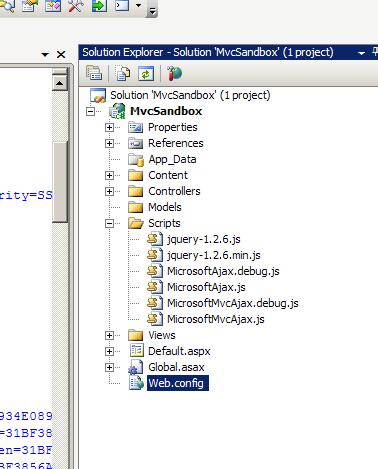
Task: Click the green Start arrow toolbar icon
Action: 99,6
